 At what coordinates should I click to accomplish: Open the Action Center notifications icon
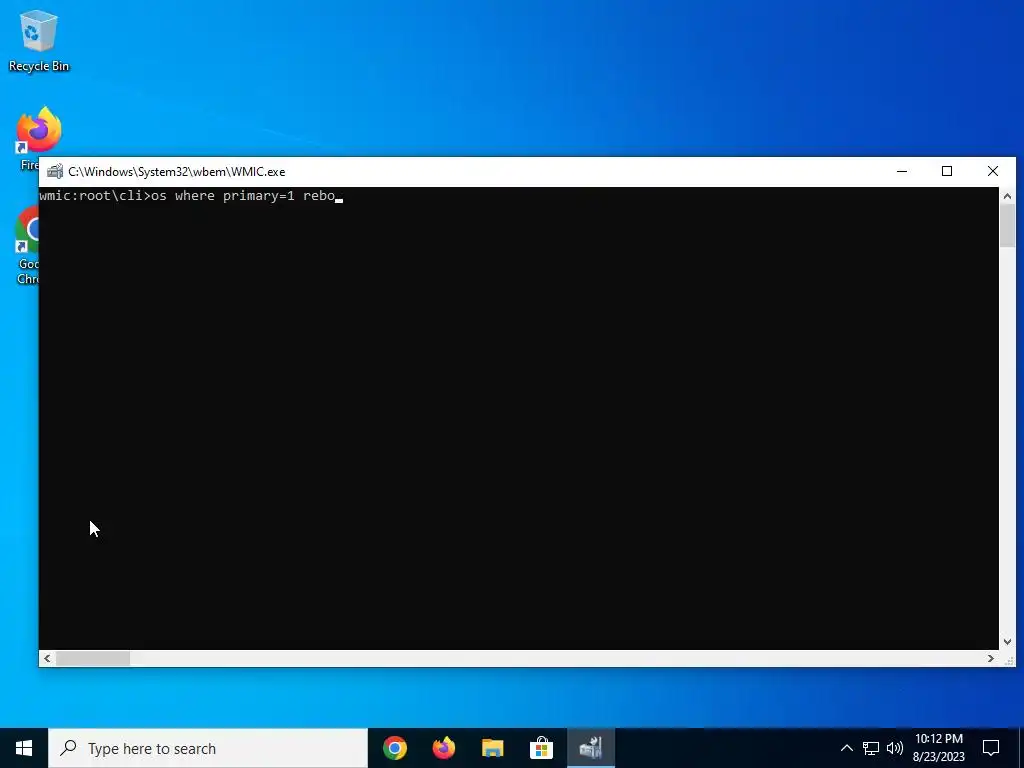pos(991,748)
